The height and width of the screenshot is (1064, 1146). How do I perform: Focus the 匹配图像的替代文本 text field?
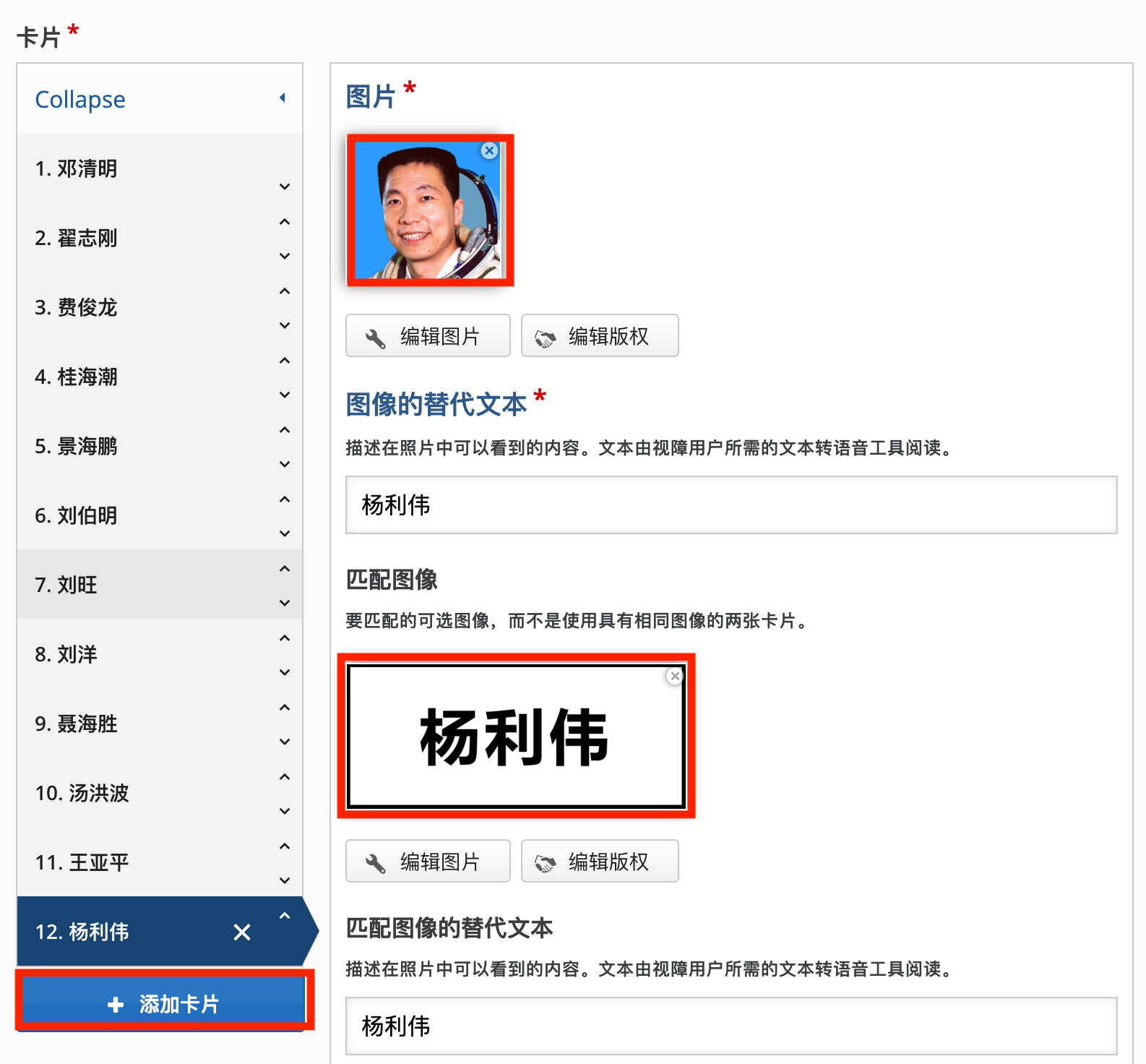point(731,1026)
